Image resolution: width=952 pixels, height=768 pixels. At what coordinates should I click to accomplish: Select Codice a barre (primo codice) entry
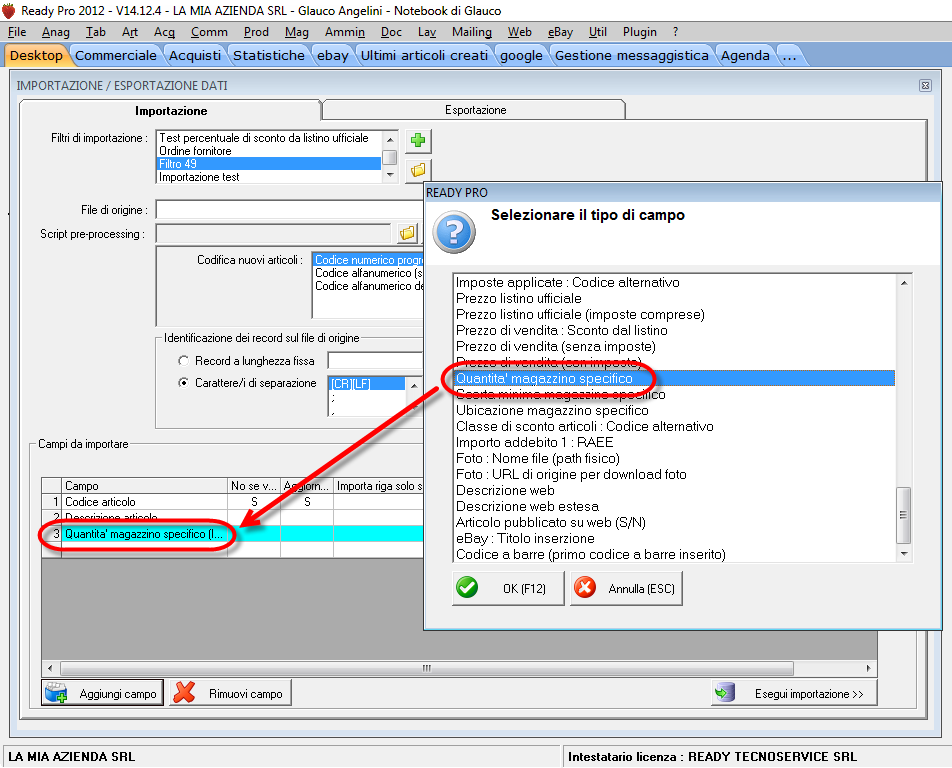[x=674, y=554]
